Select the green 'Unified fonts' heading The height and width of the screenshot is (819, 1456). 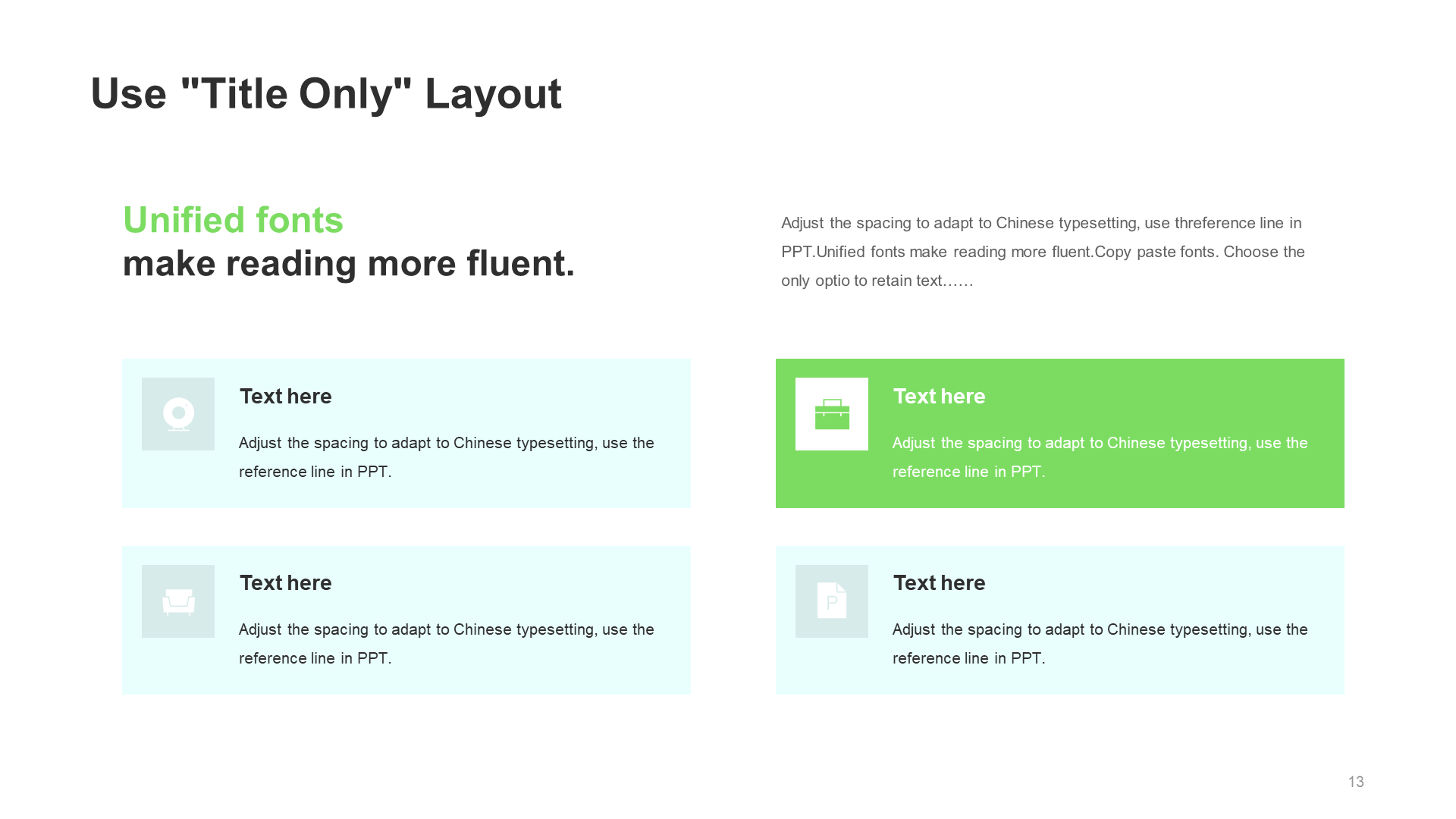click(233, 220)
